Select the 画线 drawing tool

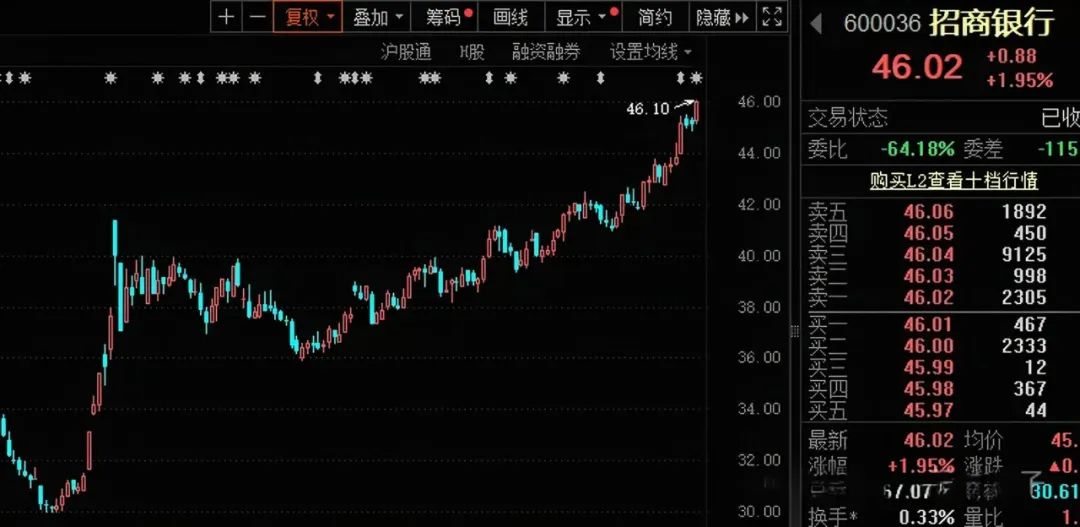[511, 17]
